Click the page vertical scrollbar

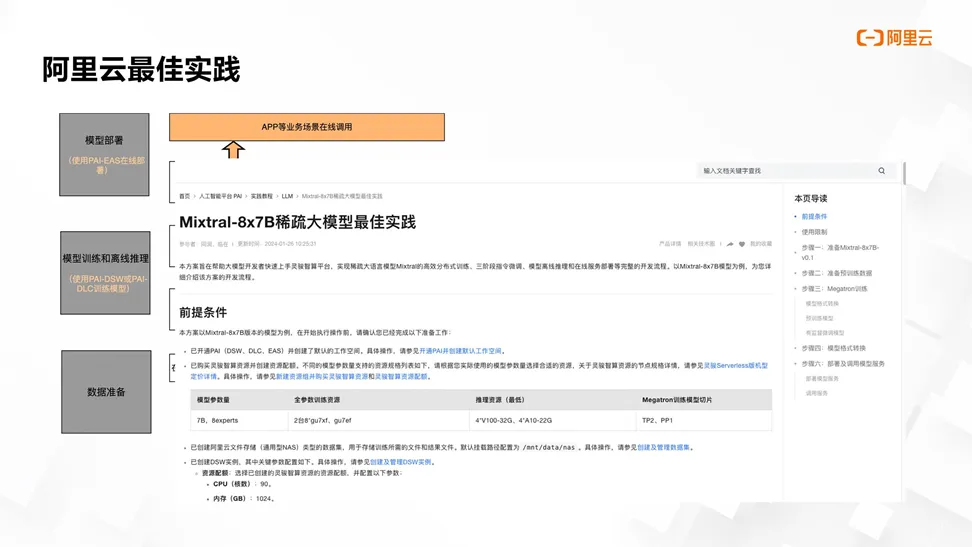click(904, 173)
